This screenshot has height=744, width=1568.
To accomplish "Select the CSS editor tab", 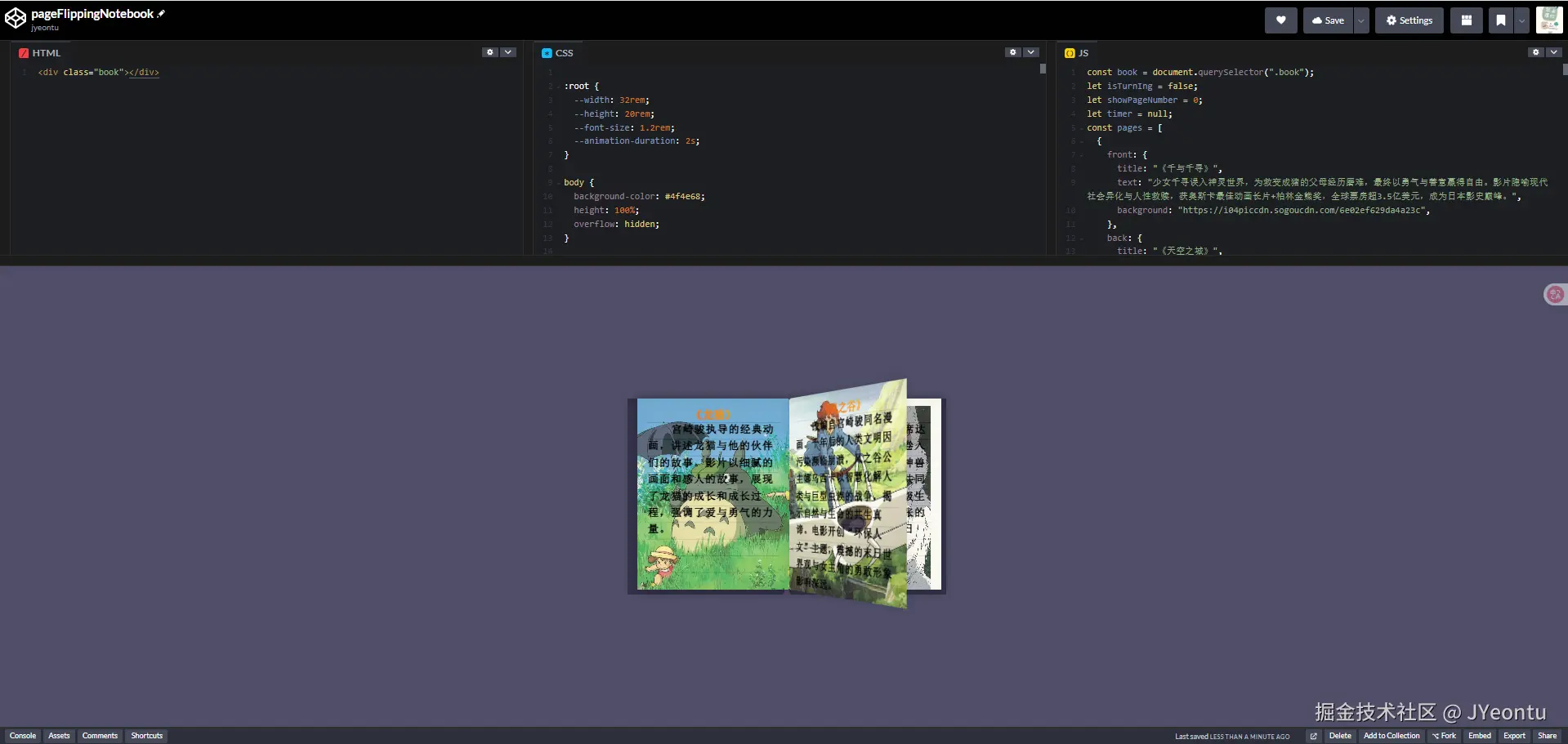I will [557, 53].
